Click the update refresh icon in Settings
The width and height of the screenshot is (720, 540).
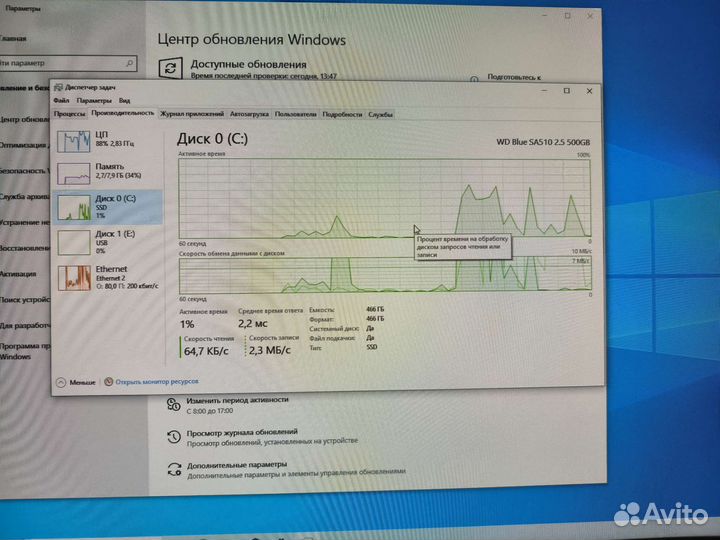(170, 69)
